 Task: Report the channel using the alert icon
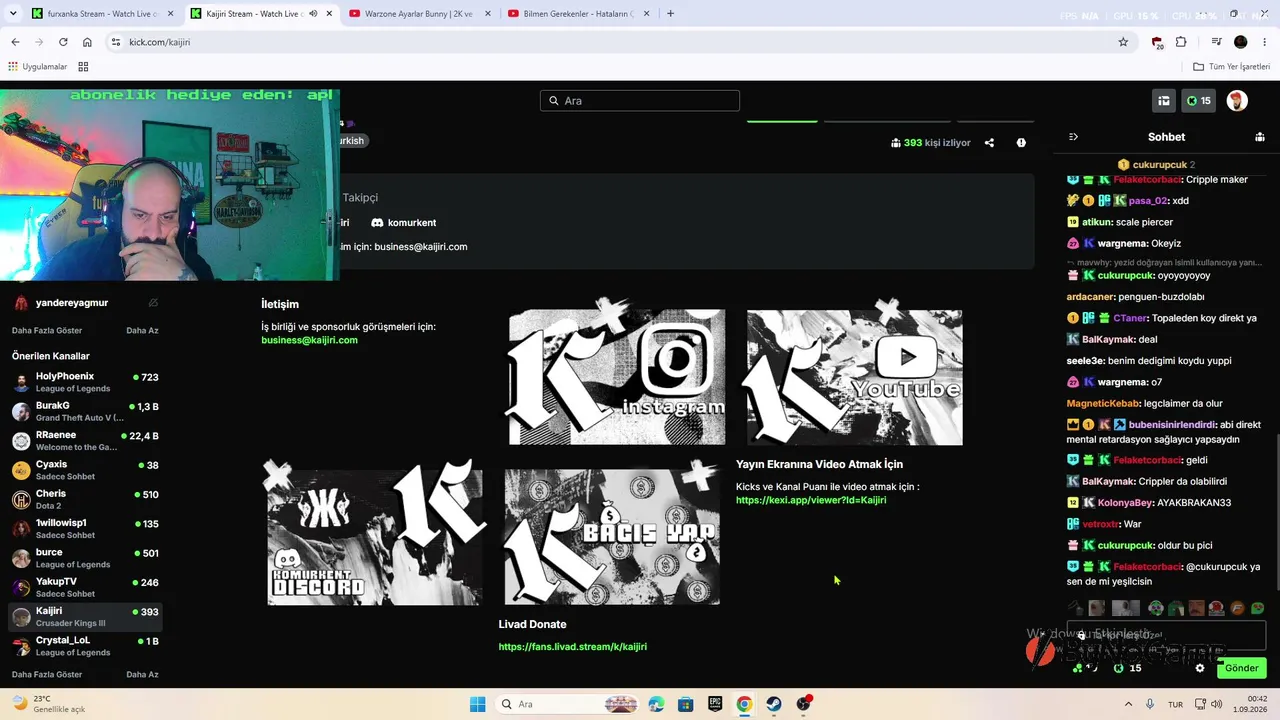pyautogui.click(x=1021, y=143)
